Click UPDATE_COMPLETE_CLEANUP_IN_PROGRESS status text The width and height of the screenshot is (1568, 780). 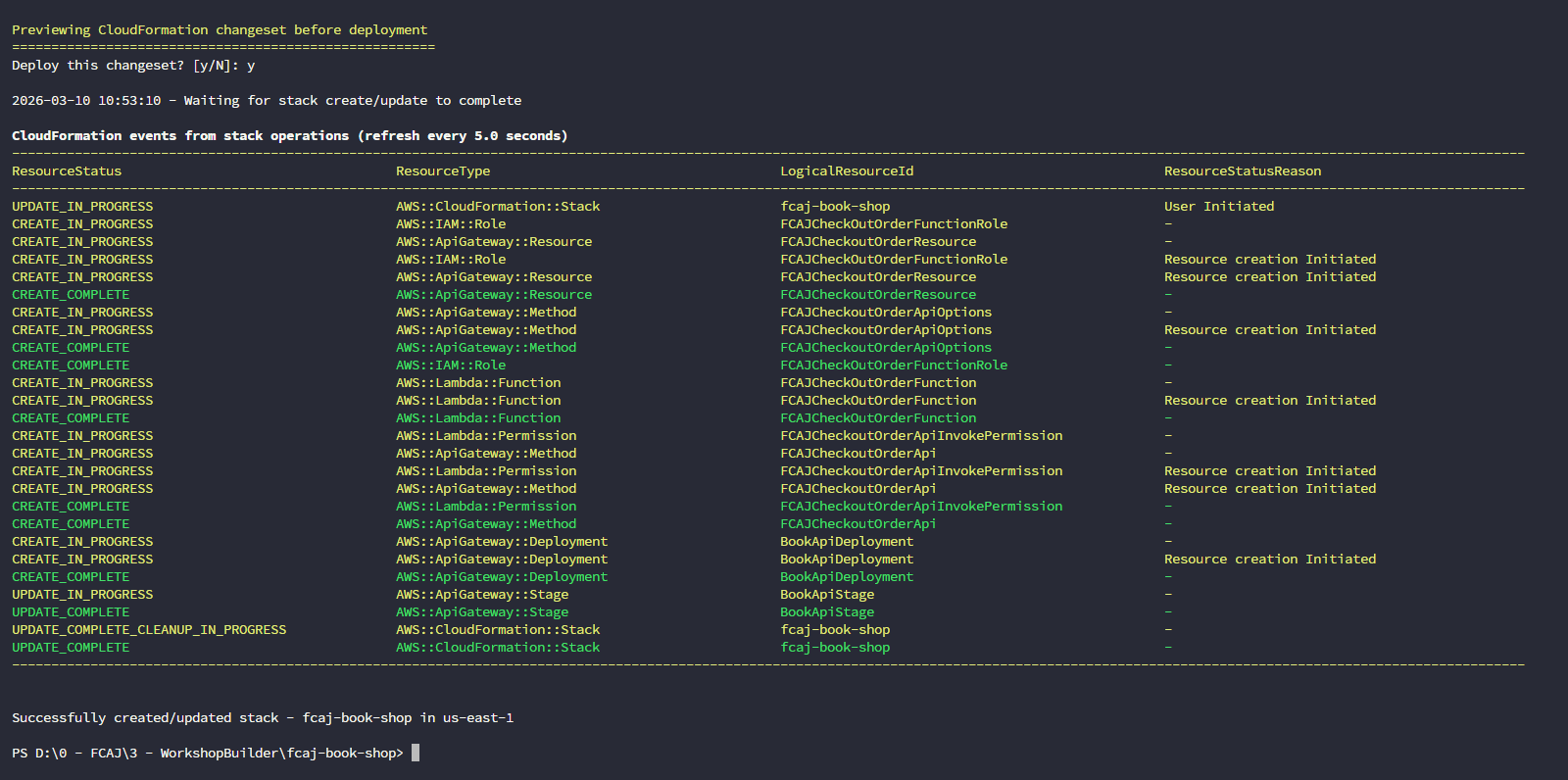pos(149,629)
